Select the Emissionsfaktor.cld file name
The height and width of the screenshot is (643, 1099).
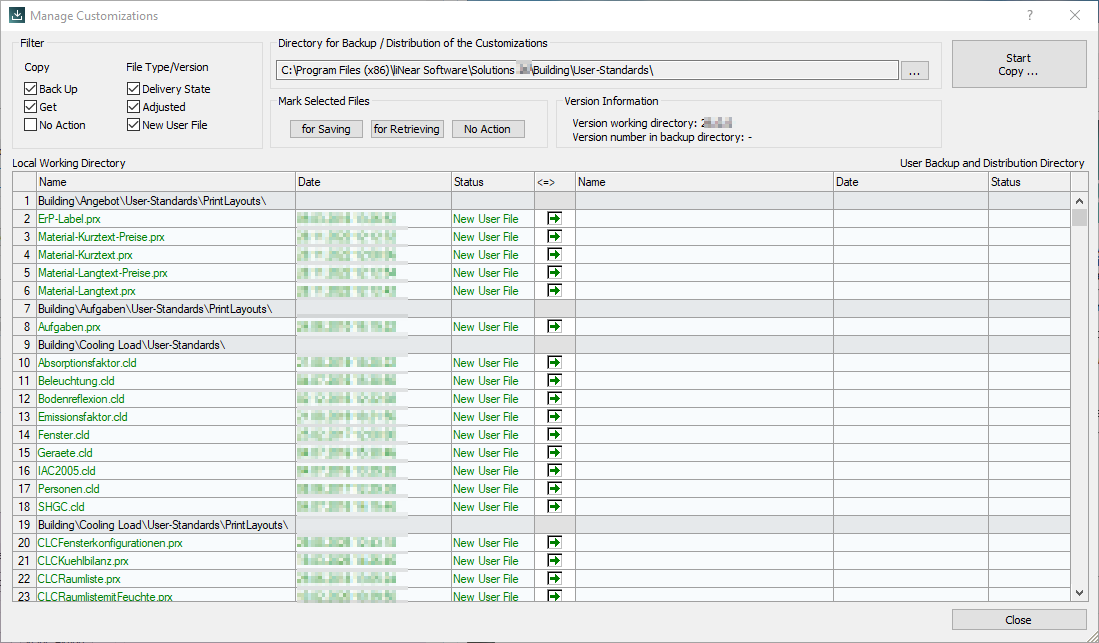[x=83, y=417]
